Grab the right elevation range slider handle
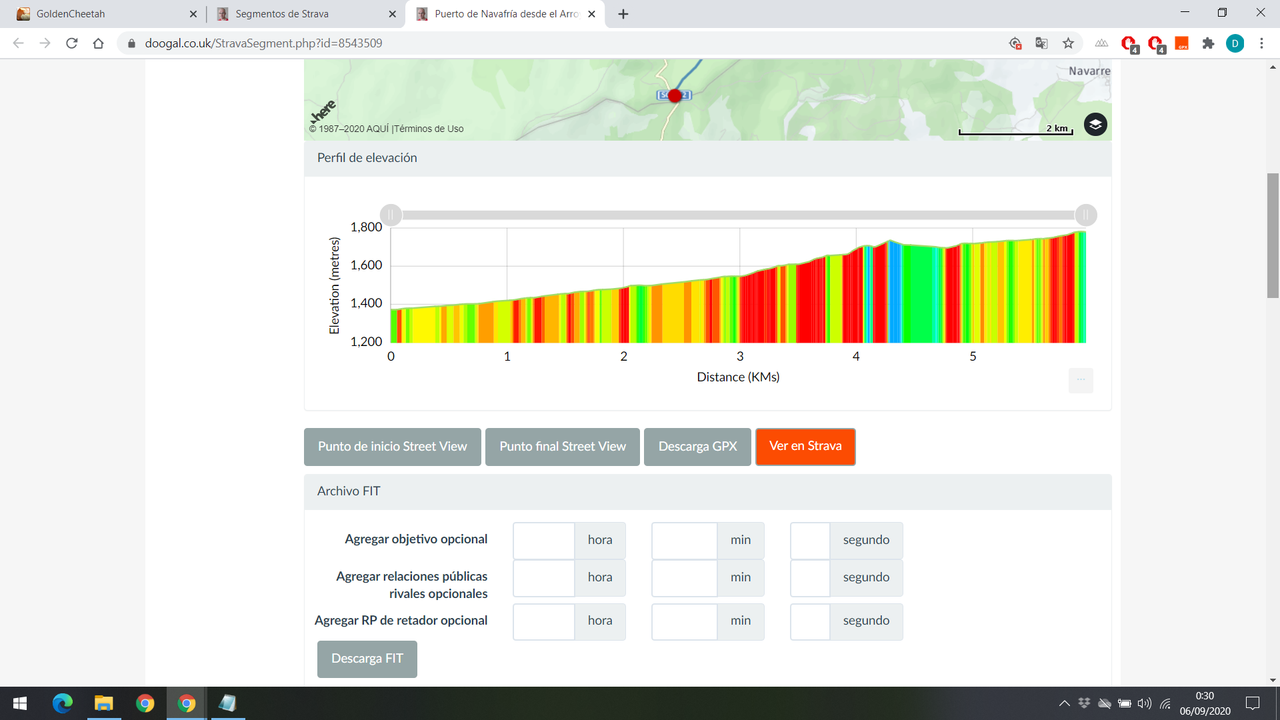 [1086, 215]
